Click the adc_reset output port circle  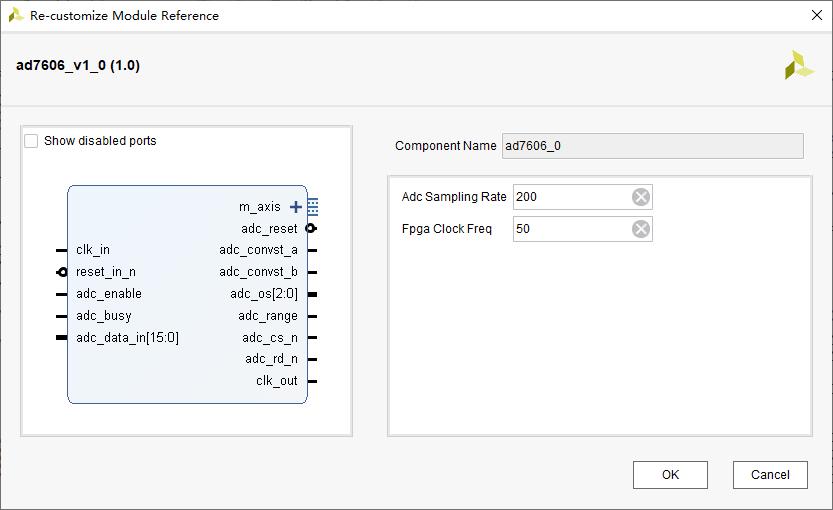pyautogui.click(x=311, y=228)
